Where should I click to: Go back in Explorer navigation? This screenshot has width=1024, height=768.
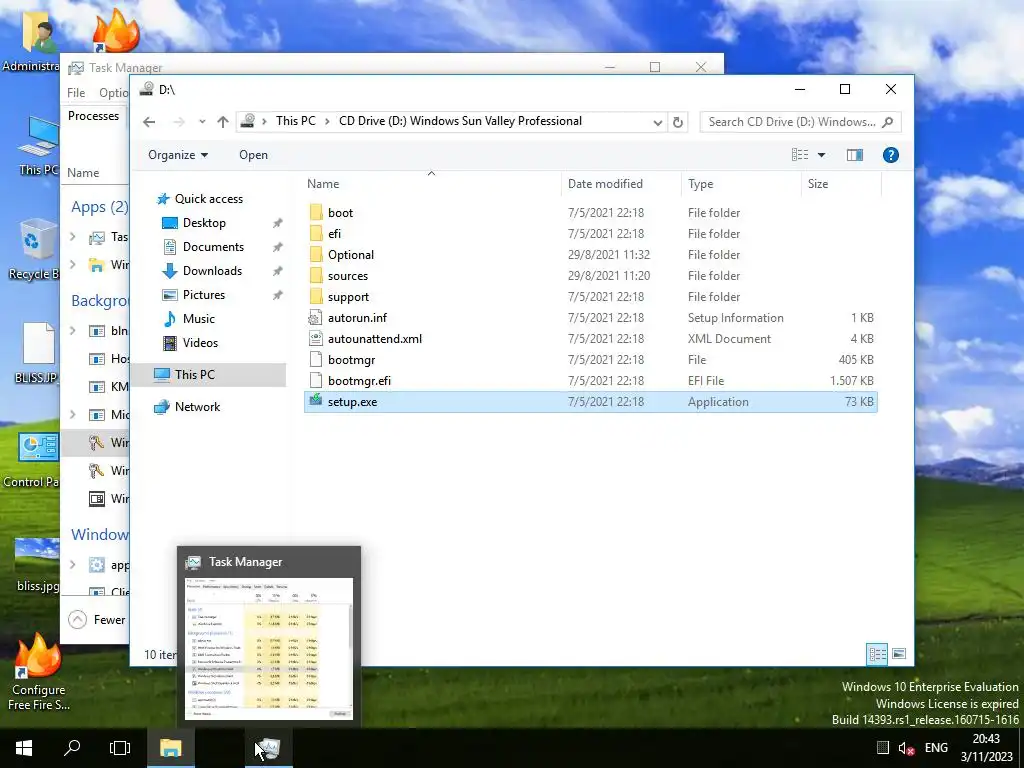(x=149, y=121)
